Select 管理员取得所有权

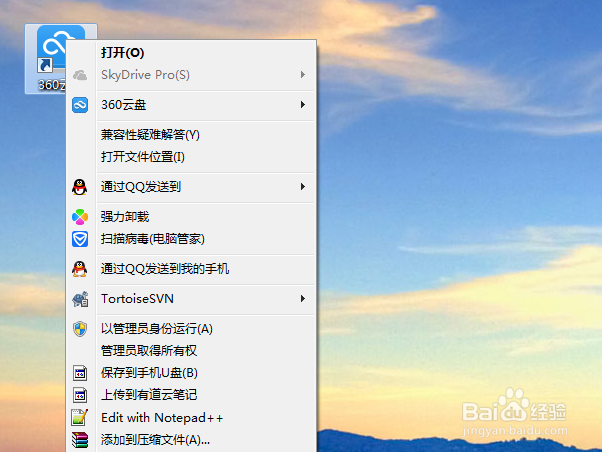[191, 351]
